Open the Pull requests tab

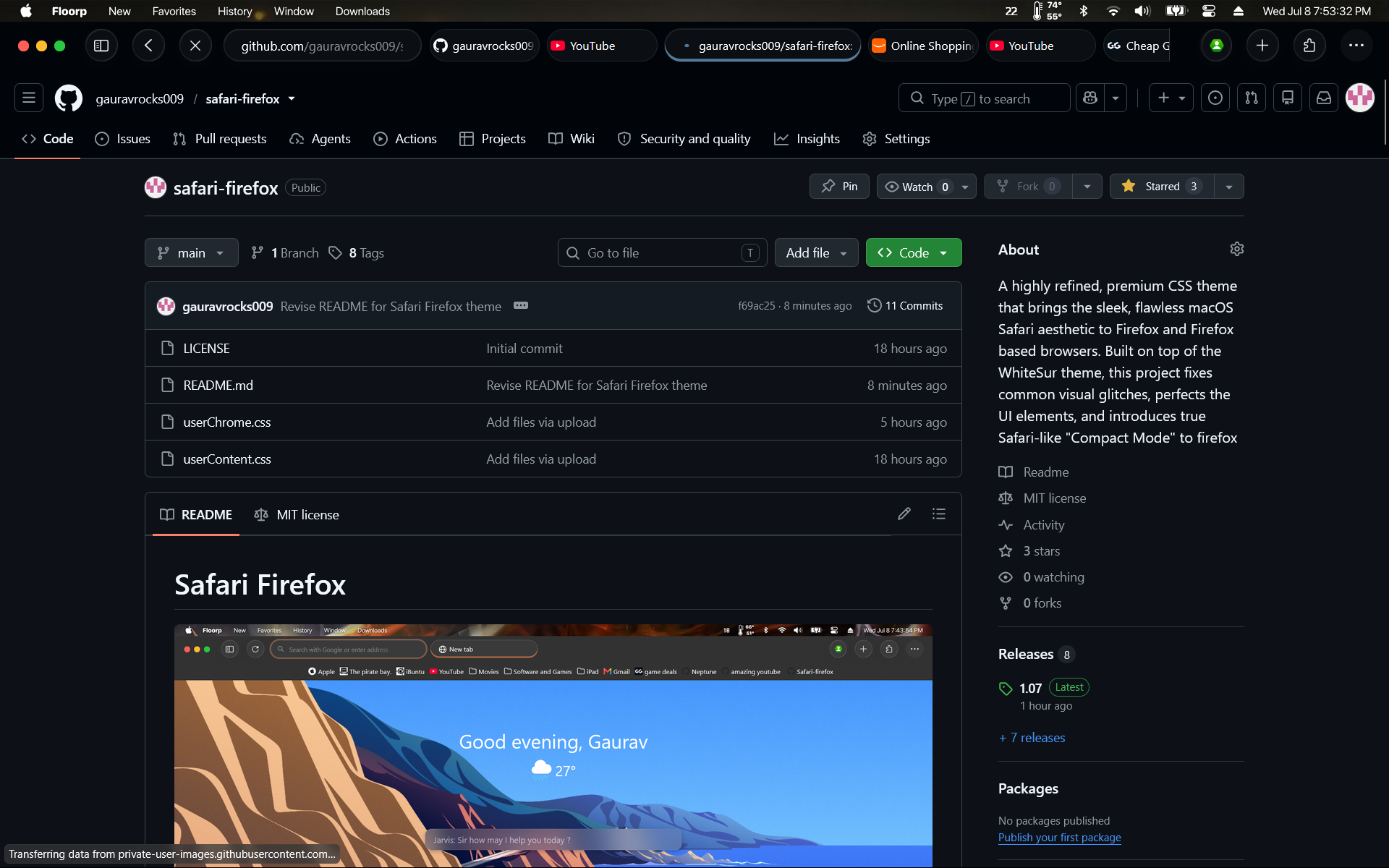[x=220, y=139]
